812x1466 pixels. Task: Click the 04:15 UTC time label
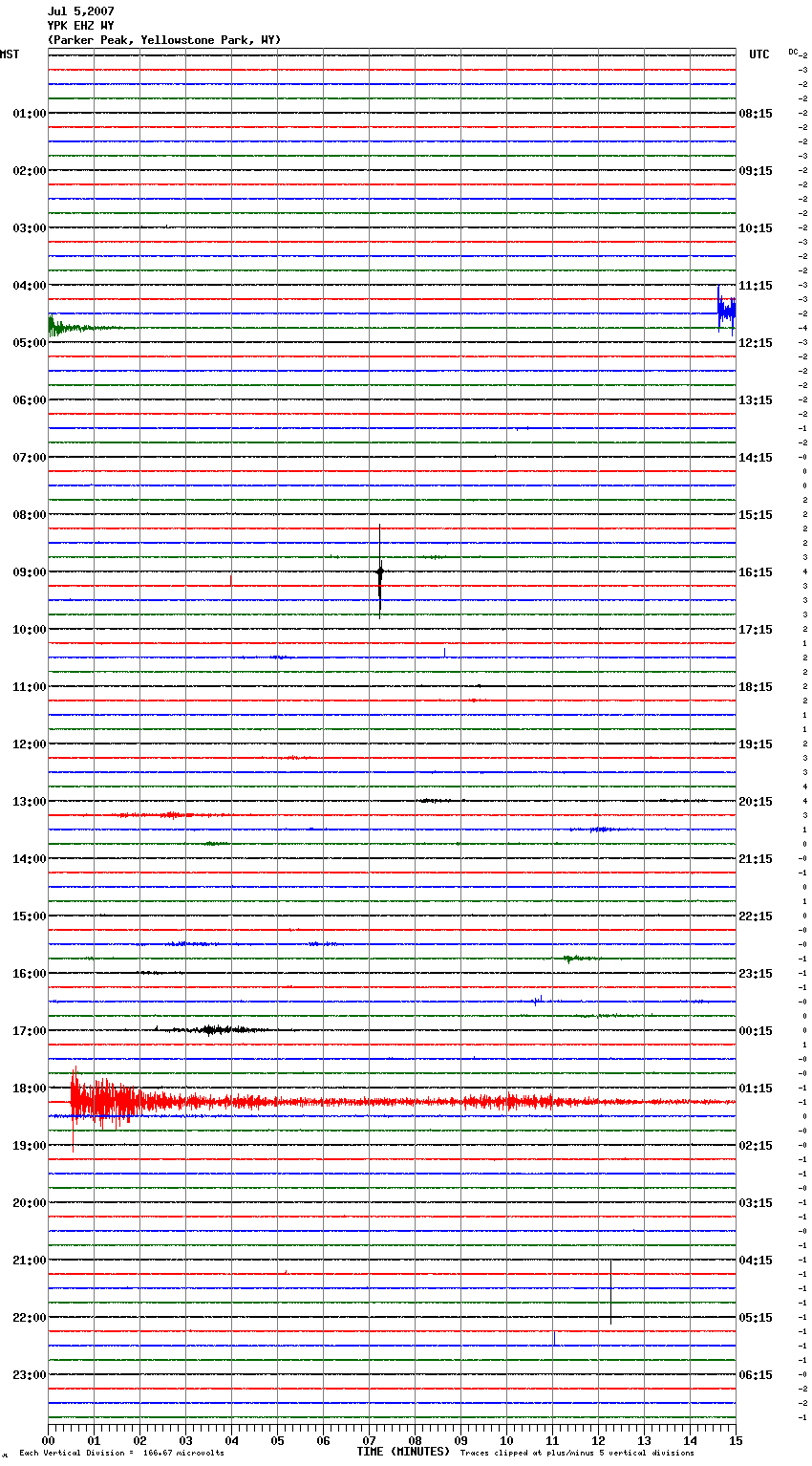[756, 1261]
